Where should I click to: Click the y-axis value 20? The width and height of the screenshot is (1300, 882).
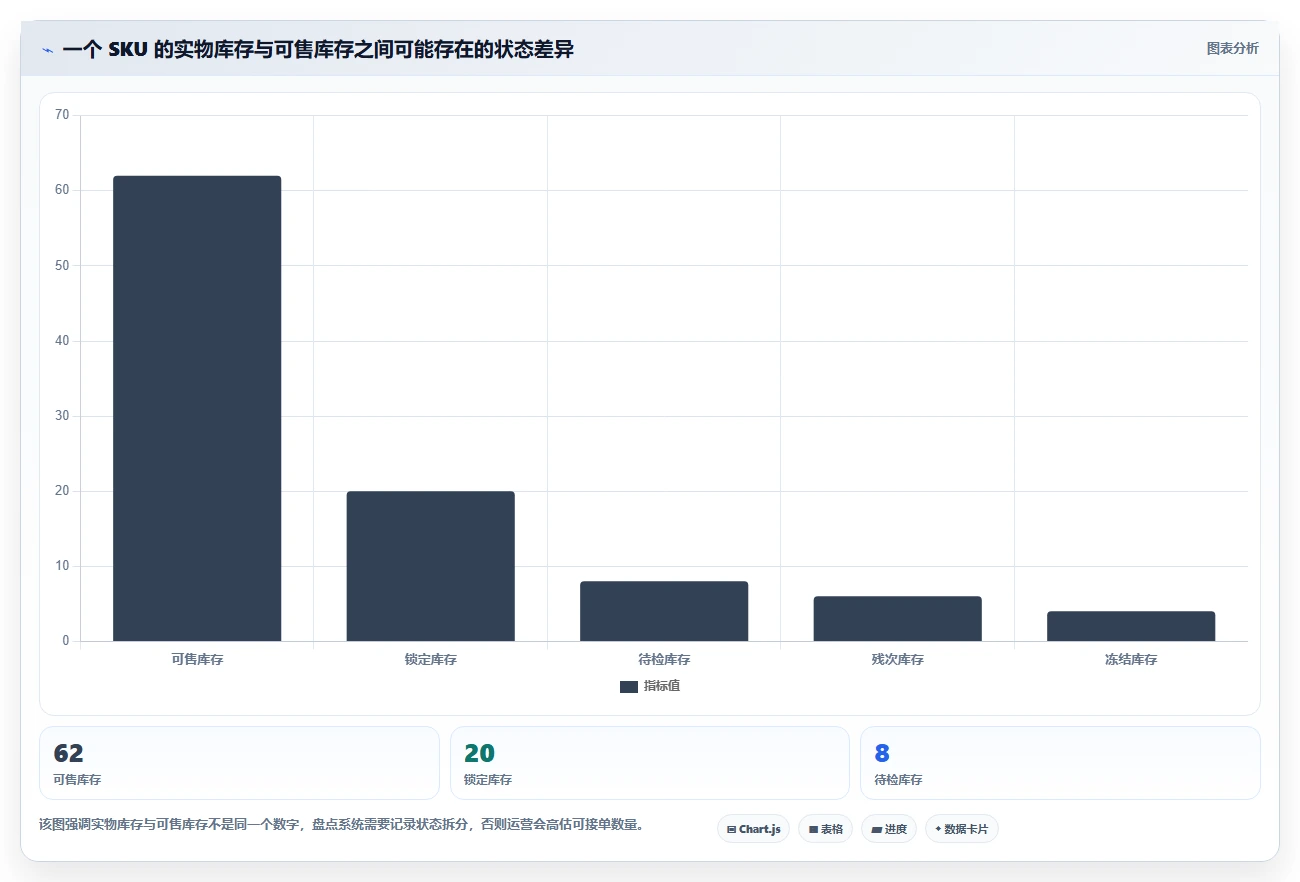tap(62, 491)
